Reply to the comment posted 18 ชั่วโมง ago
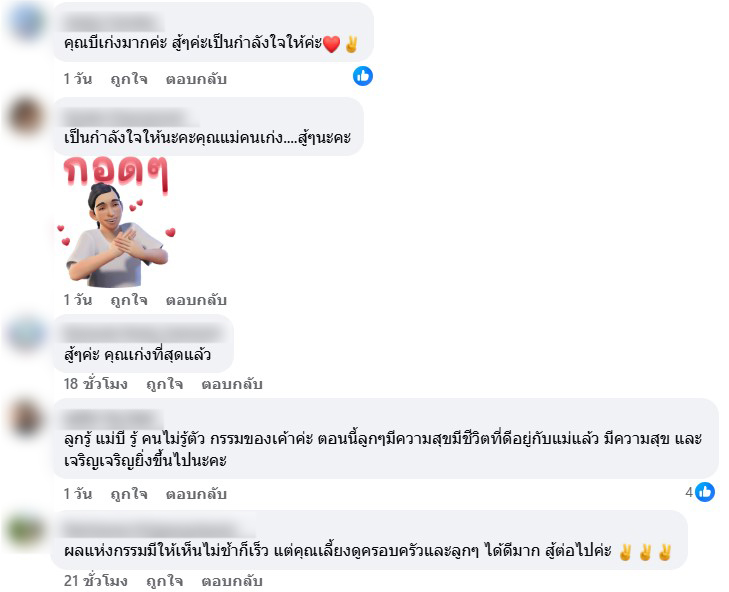The image size is (729, 592). (x=232, y=384)
